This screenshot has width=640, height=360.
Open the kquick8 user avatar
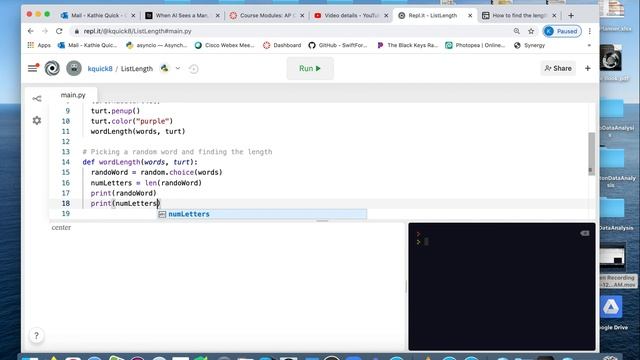click(x=74, y=68)
